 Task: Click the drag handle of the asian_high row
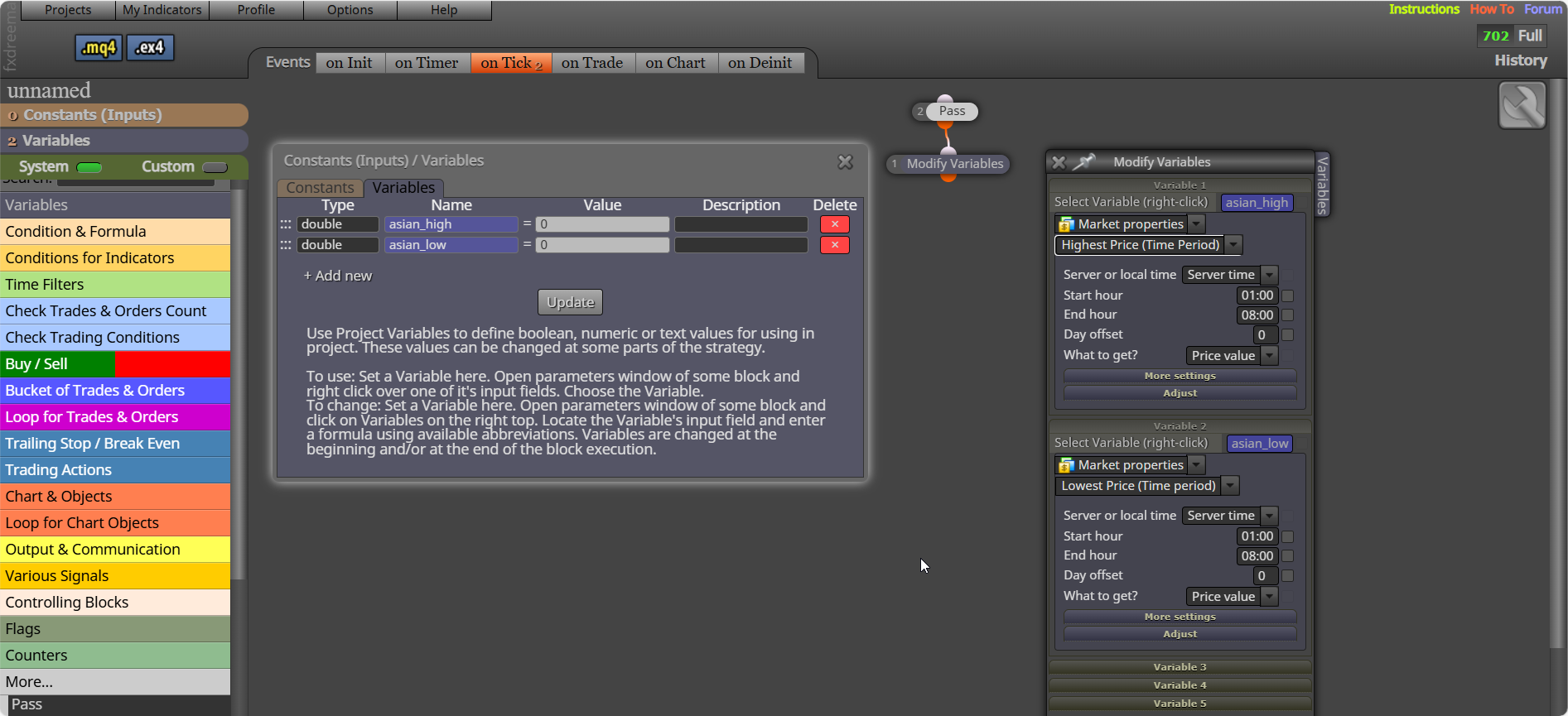(x=286, y=224)
